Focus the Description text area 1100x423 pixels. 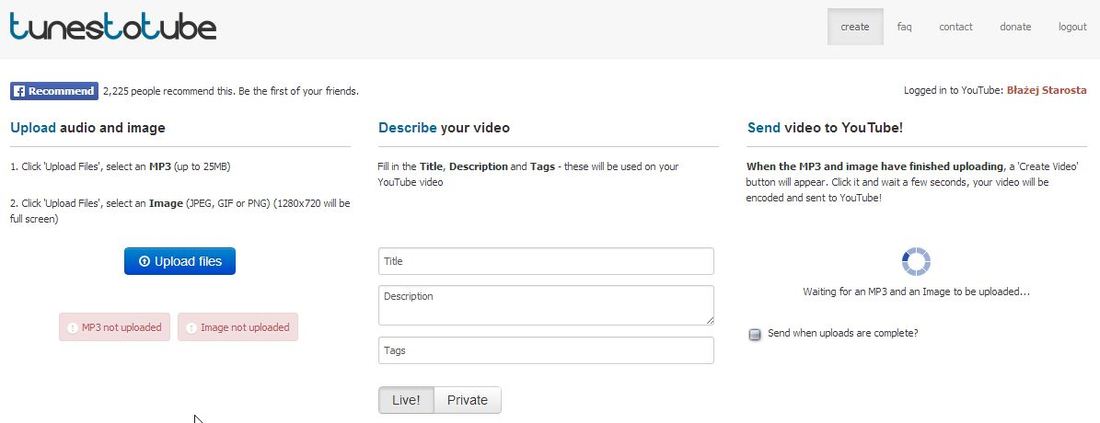click(546, 305)
